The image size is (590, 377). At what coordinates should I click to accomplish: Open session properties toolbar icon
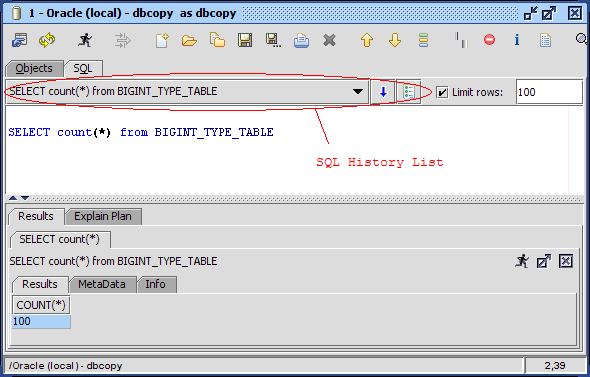tap(19, 40)
